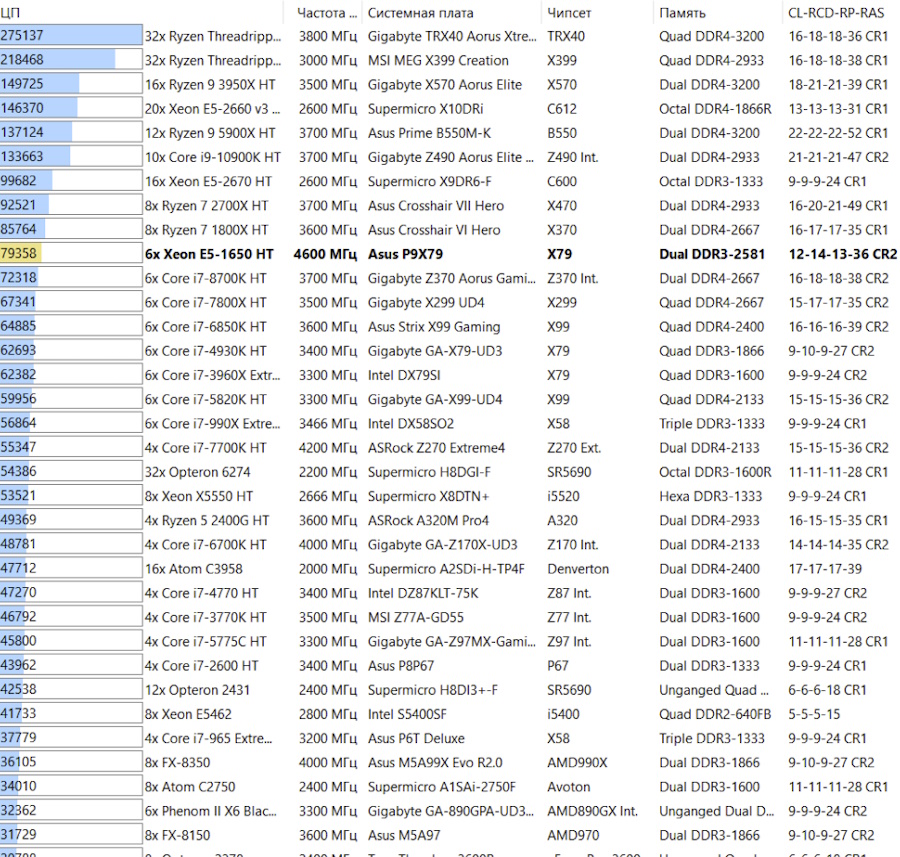Click ASRock Z270 Extreme4 cell

[x=436, y=448]
